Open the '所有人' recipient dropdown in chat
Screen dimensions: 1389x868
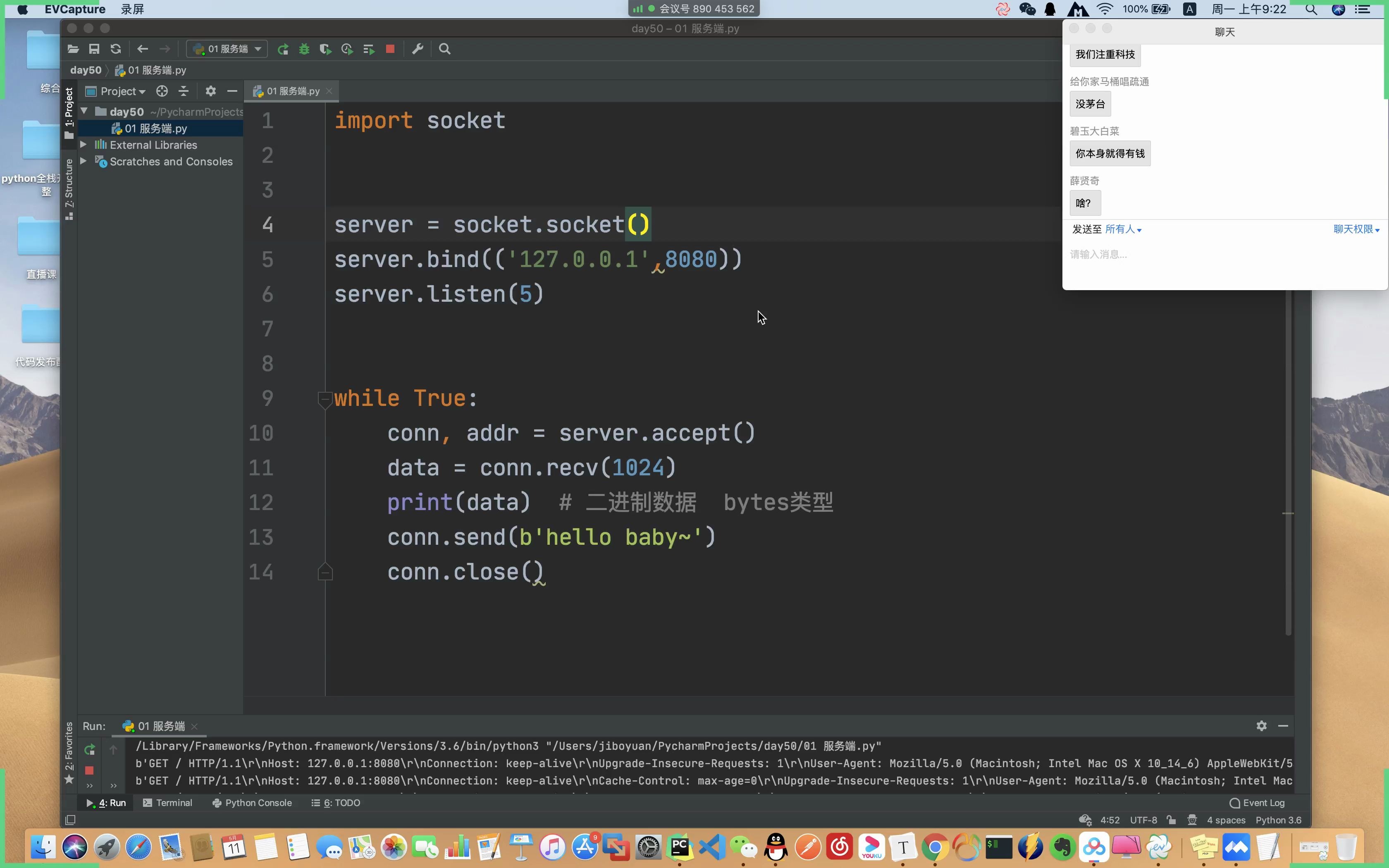pyautogui.click(x=1123, y=229)
